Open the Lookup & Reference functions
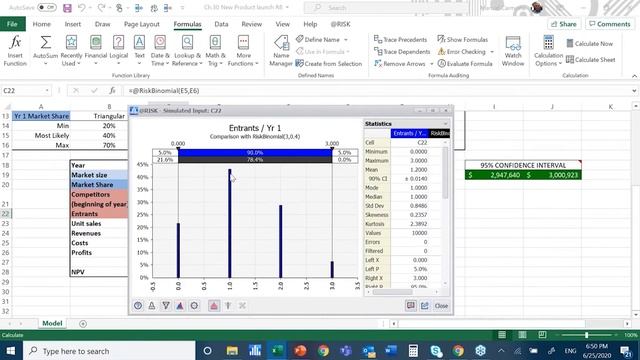Screen dimensions: 640x360 point(187,51)
